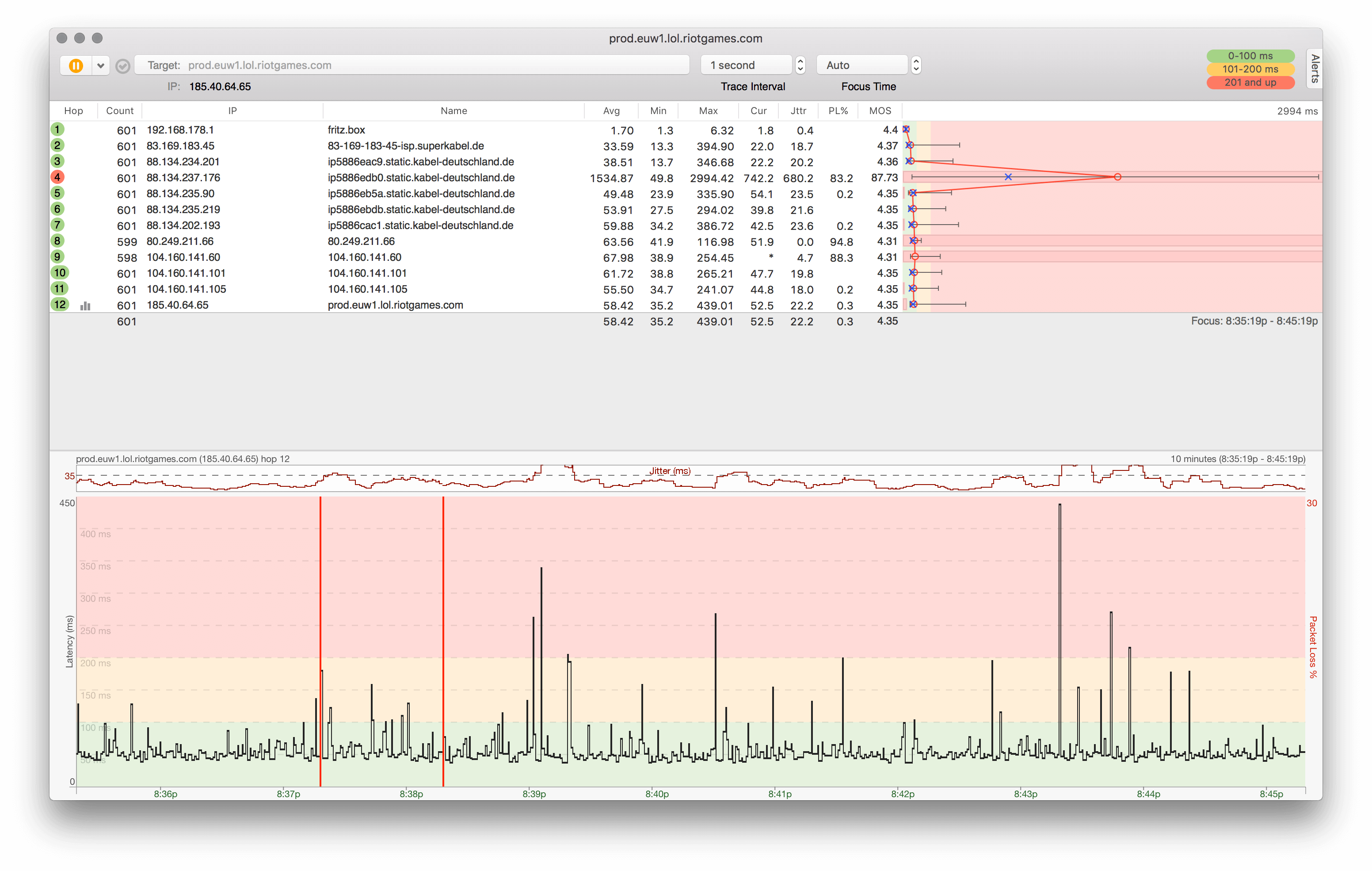Image resolution: width=1372 pixels, height=871 pixels.
Task: Click the red packet loss bar near 8:38p
Action: [x=443, y=641]
